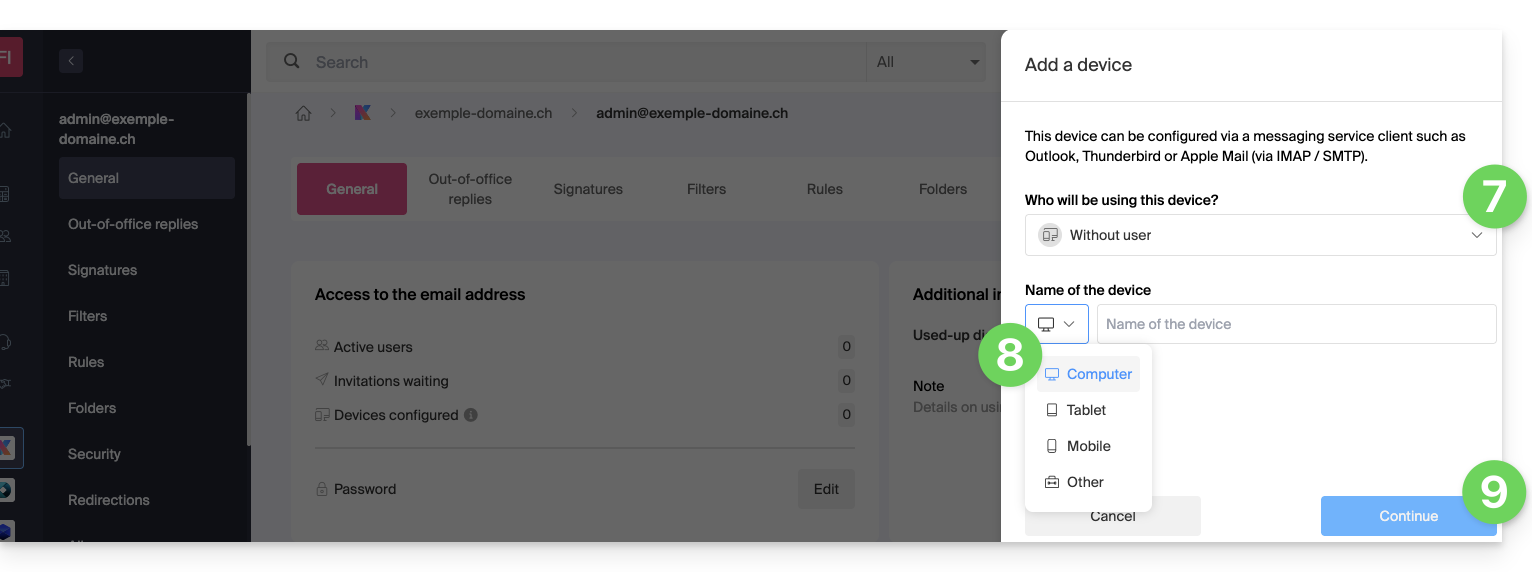Open the All search filter dropdown
Viewport: 1532px width, 572px height.
point(926,62)
